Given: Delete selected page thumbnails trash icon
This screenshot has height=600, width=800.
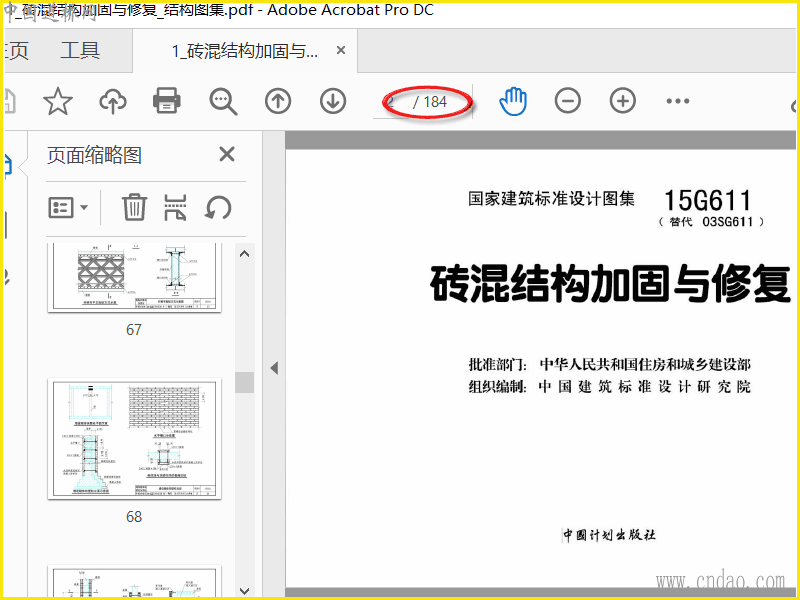Looking at the screenshot, I should coord(134,208).
